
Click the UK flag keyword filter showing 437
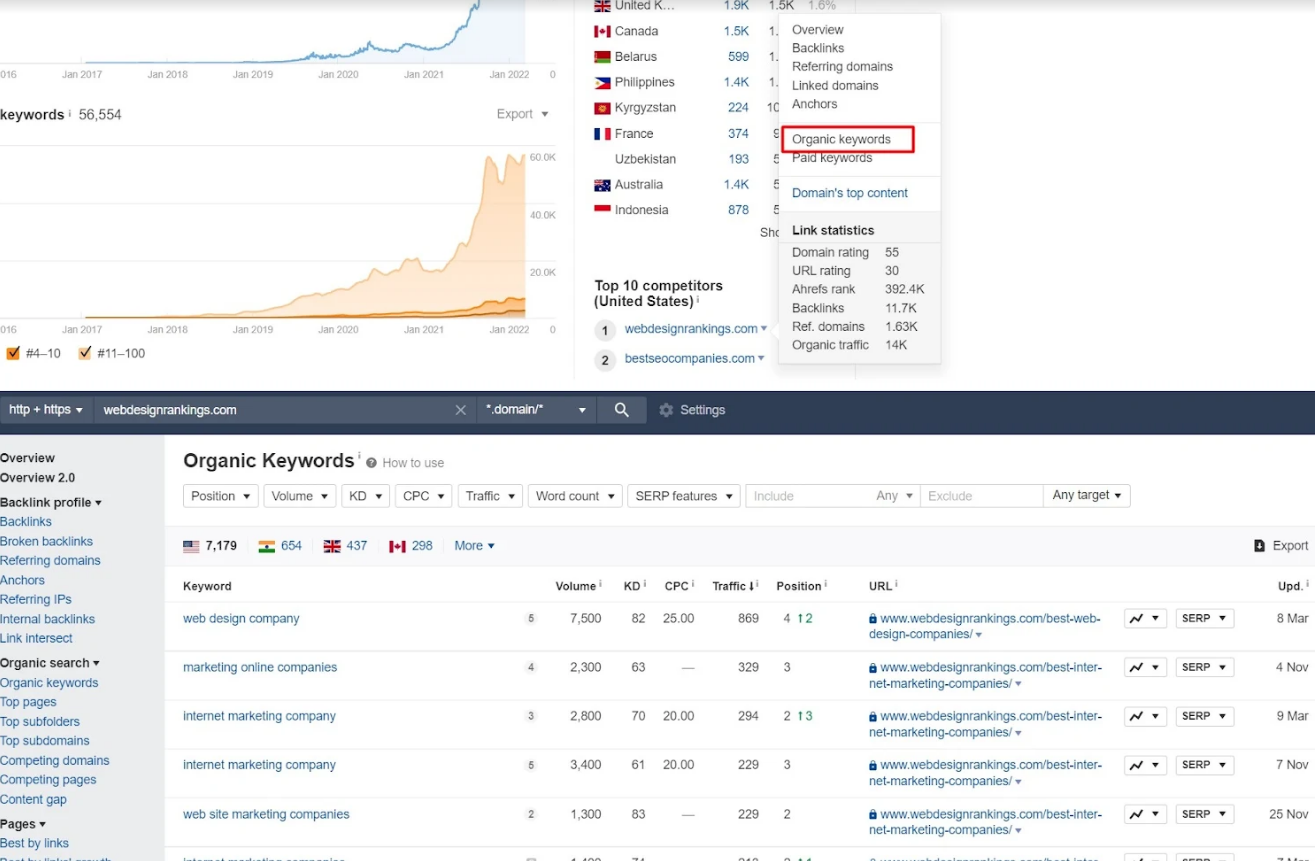[x=343, y=545]
